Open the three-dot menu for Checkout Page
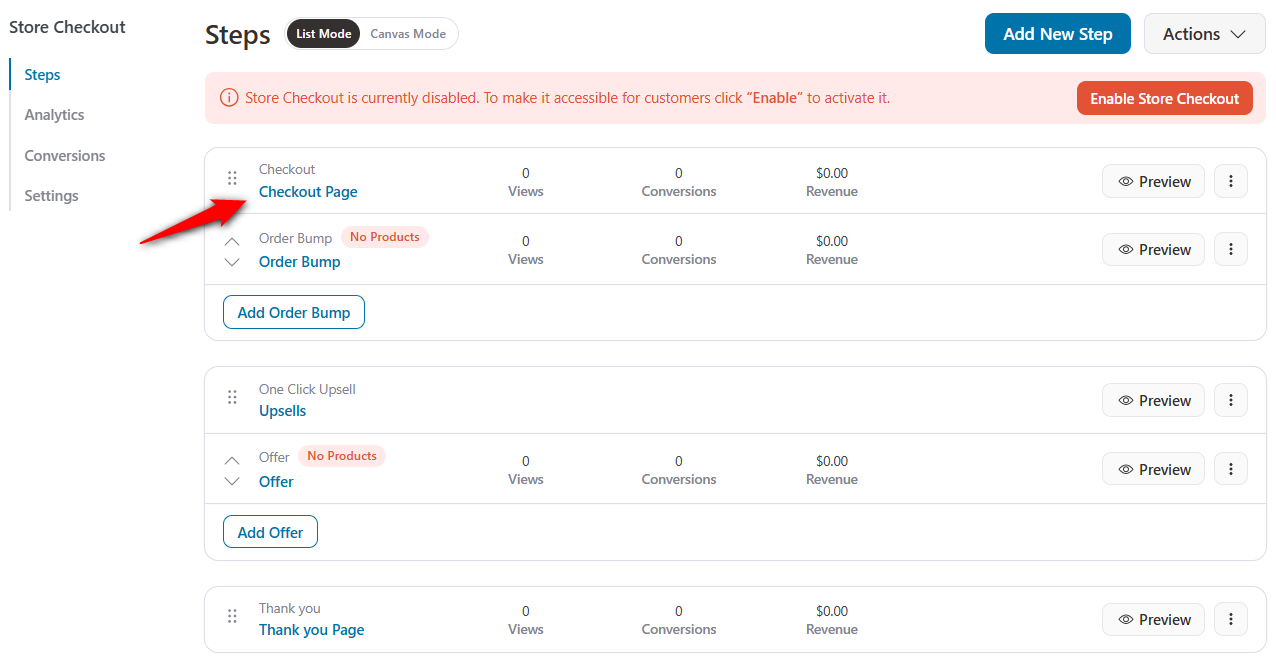 click(1230, 181)
